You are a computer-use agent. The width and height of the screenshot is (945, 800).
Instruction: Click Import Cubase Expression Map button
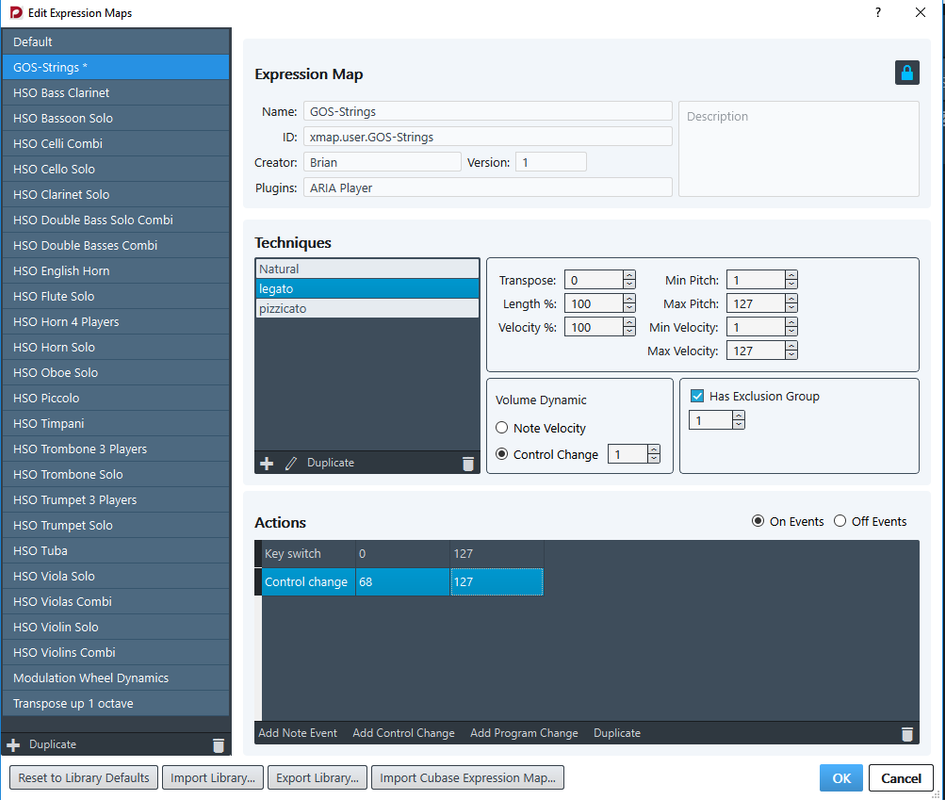pyautogui.click(x=468, y=778)
